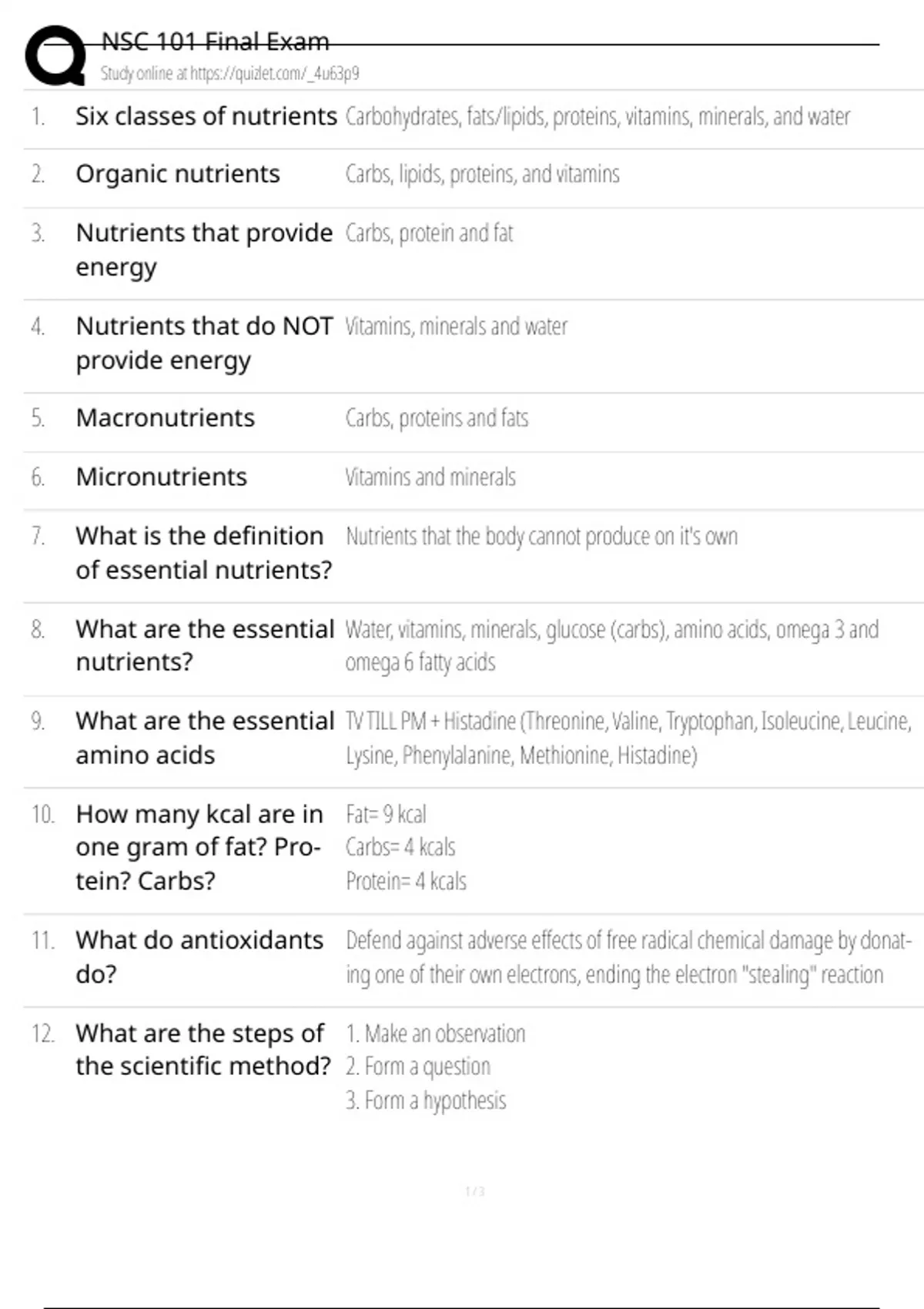Select step 3. Form a hypothesis
This screenshot has width=924, height=1309.
tap(426, 1101)
